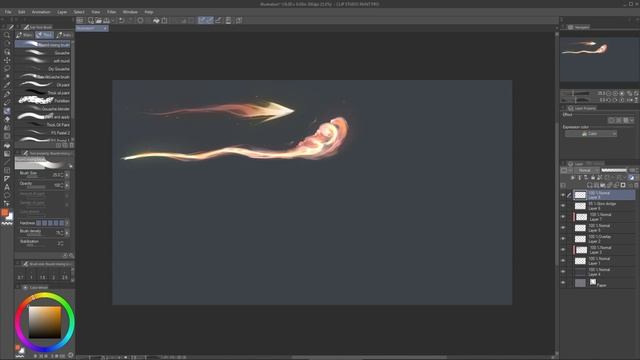Screen dimensions: 640x360
Task: Click the Redo toolbar icon
Action: point(130,20)
